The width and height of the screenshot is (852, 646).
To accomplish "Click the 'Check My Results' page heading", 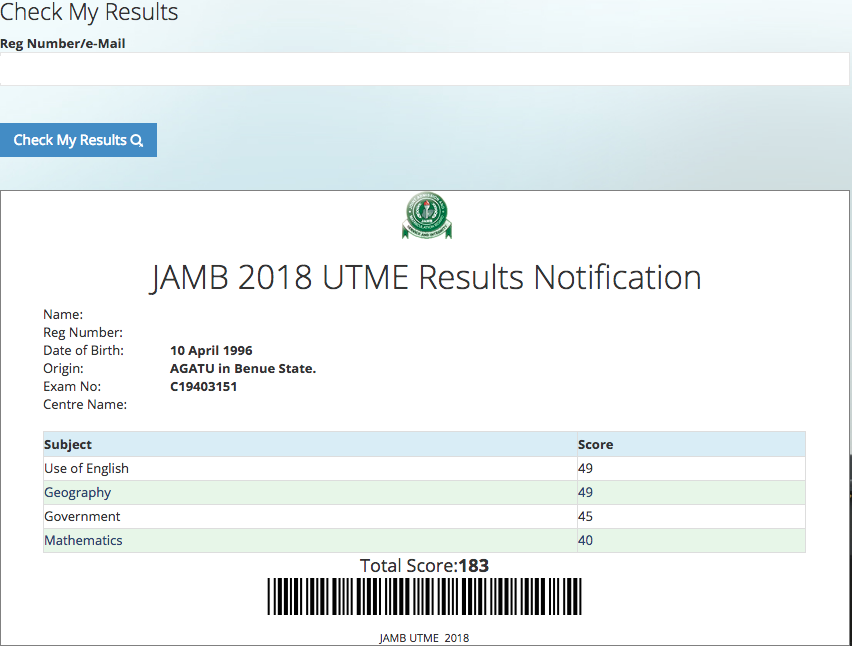I will (89, 12).
